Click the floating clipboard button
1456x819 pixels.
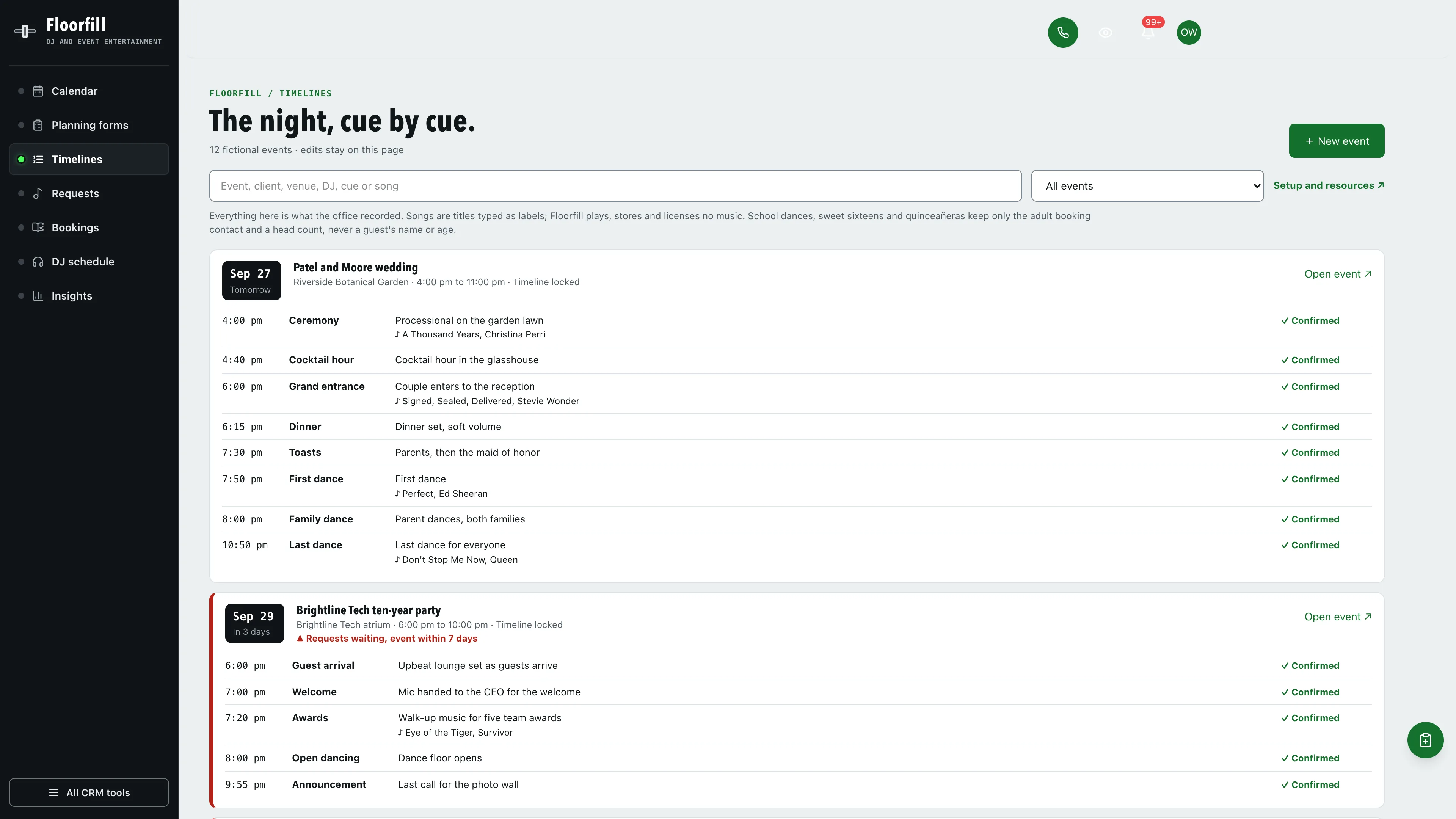(1425, 740)
